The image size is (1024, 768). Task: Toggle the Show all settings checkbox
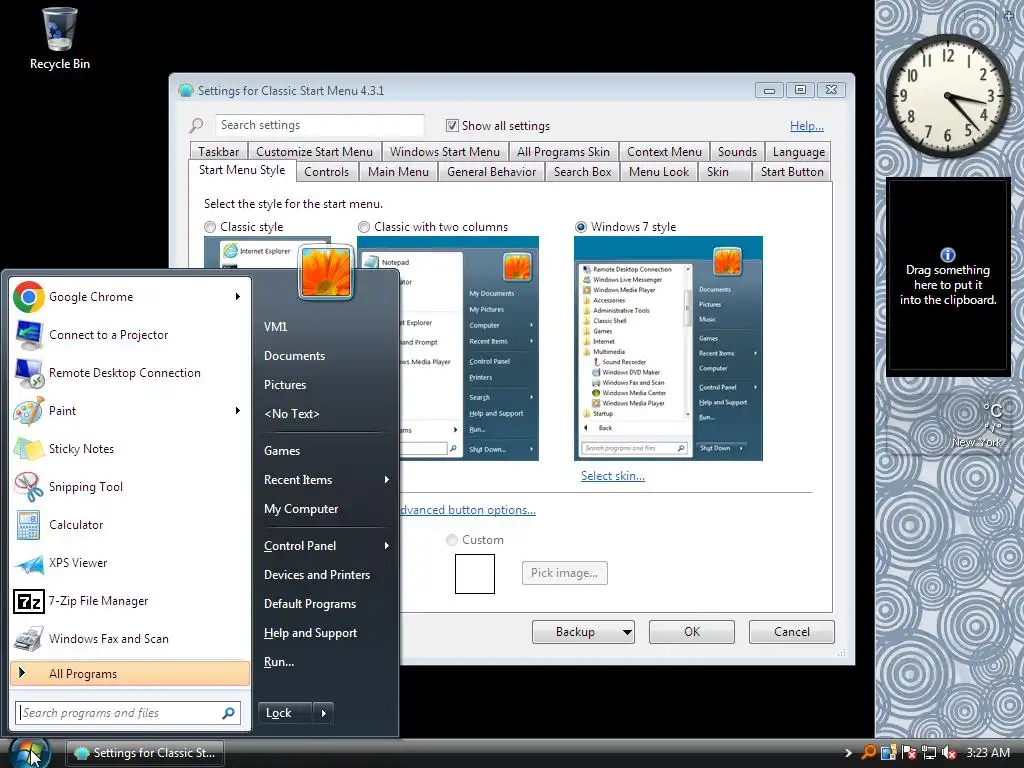452,125
